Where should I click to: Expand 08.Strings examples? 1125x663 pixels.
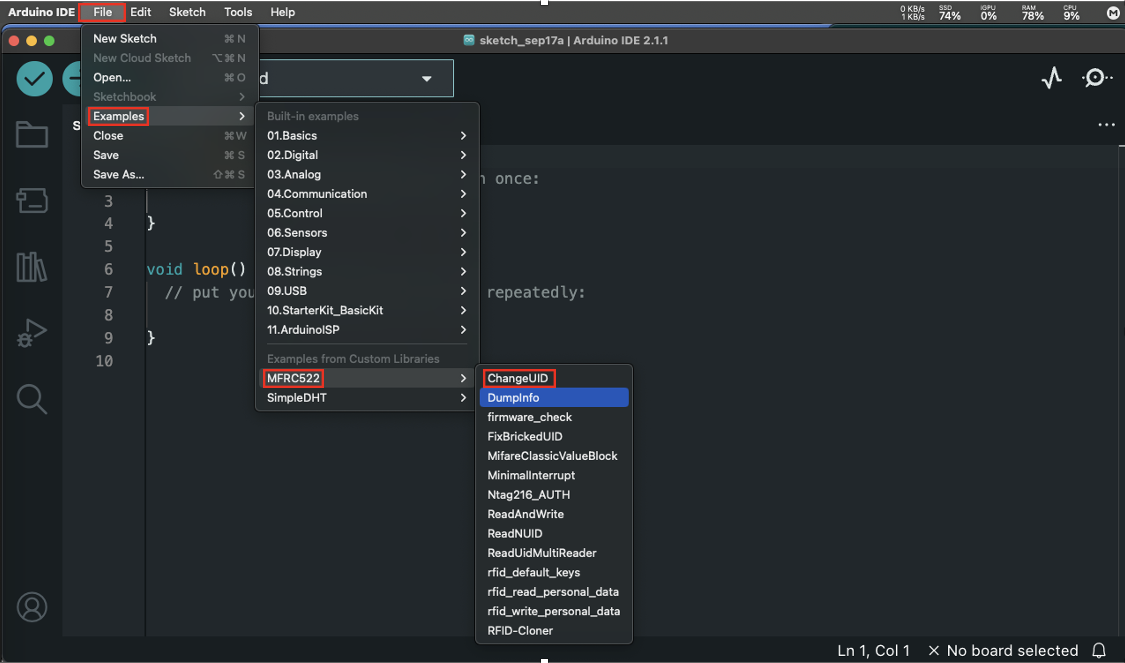(367, 271)
